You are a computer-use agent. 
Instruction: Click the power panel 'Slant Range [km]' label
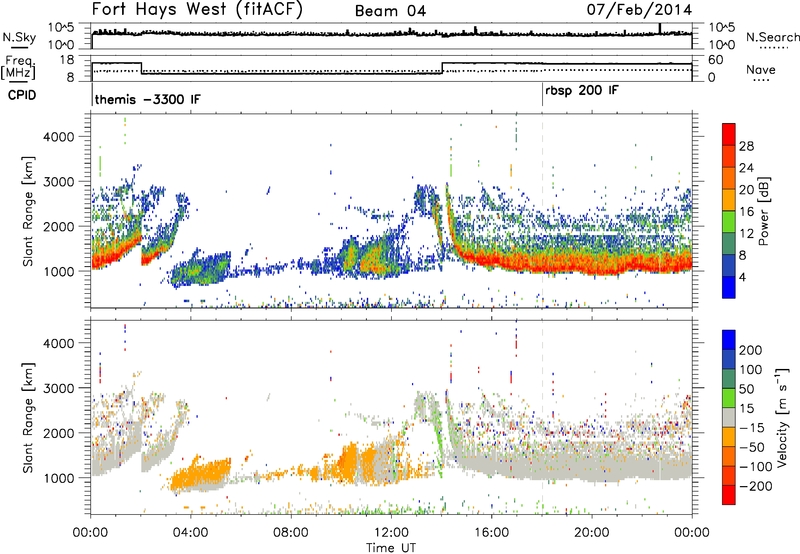[28, 212]
